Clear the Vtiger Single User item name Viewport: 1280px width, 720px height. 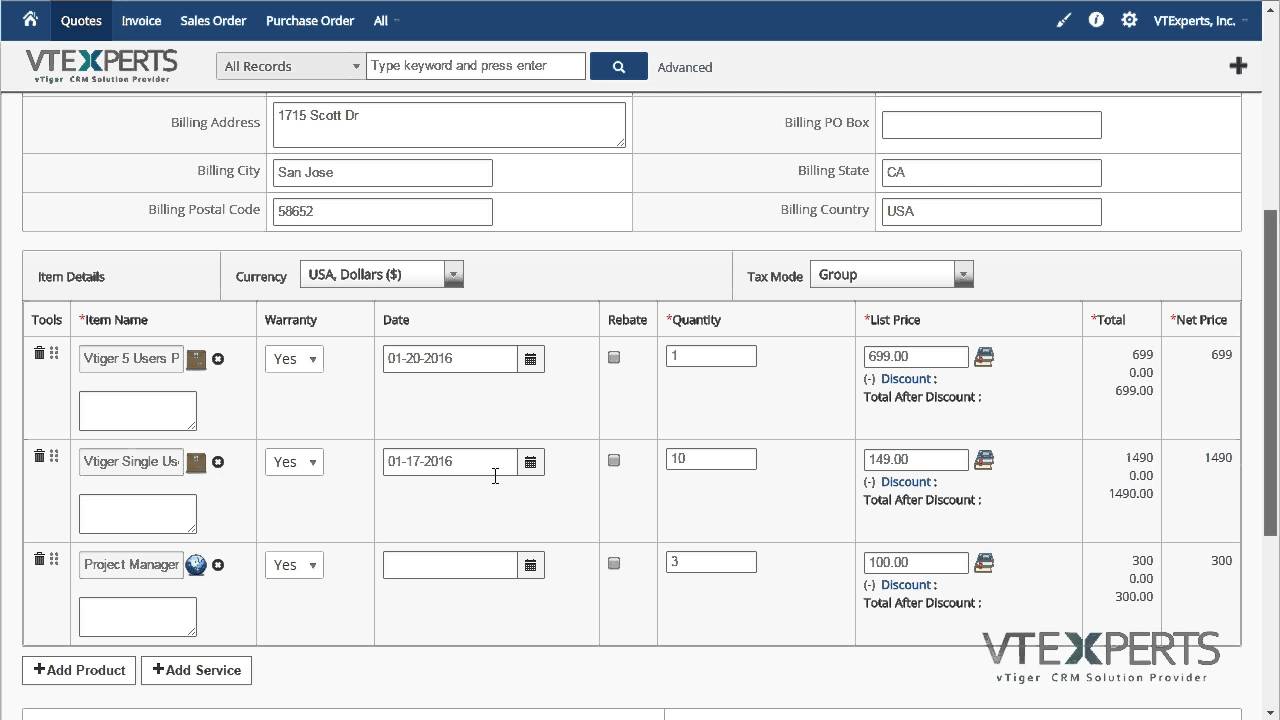pyautogui.click(x=218, y=462)
